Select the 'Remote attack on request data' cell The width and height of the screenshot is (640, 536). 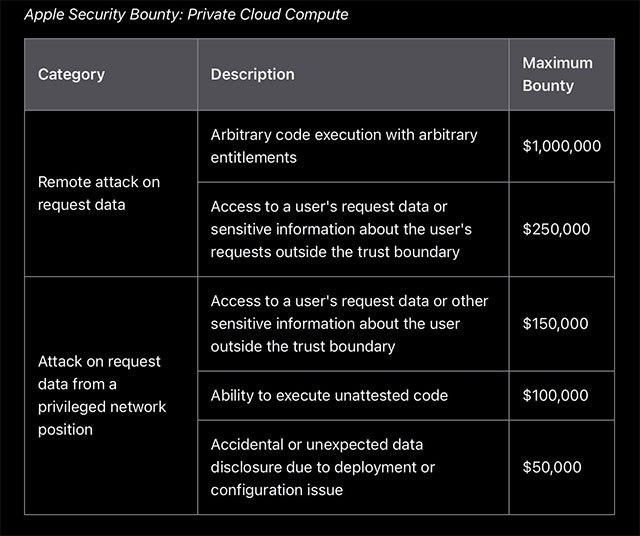click(x=99, y=193)
